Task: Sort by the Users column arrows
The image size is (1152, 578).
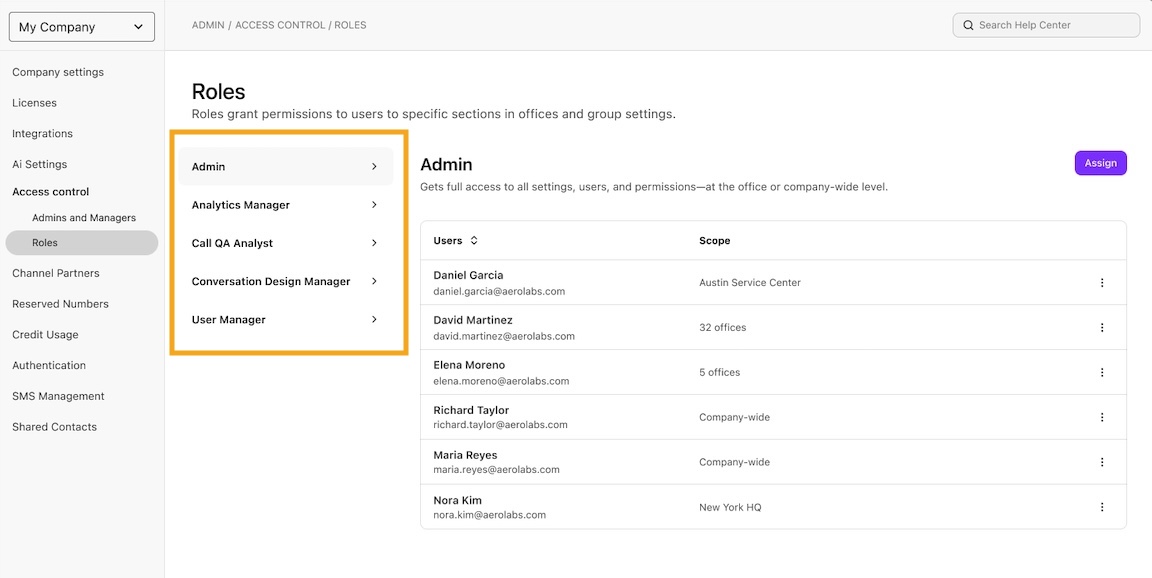Action: (x=474, y=240)
